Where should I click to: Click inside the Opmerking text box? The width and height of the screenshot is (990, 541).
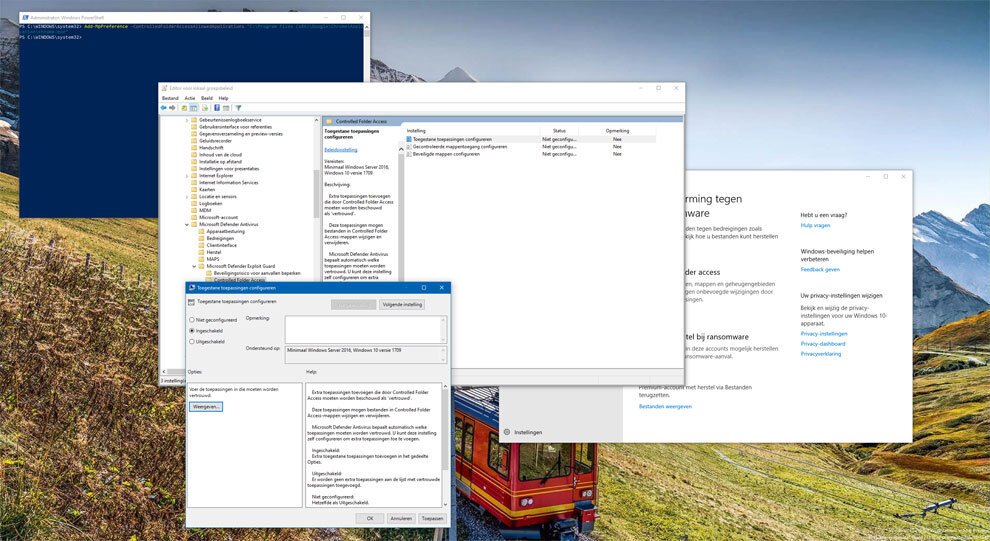click(366, 330)
